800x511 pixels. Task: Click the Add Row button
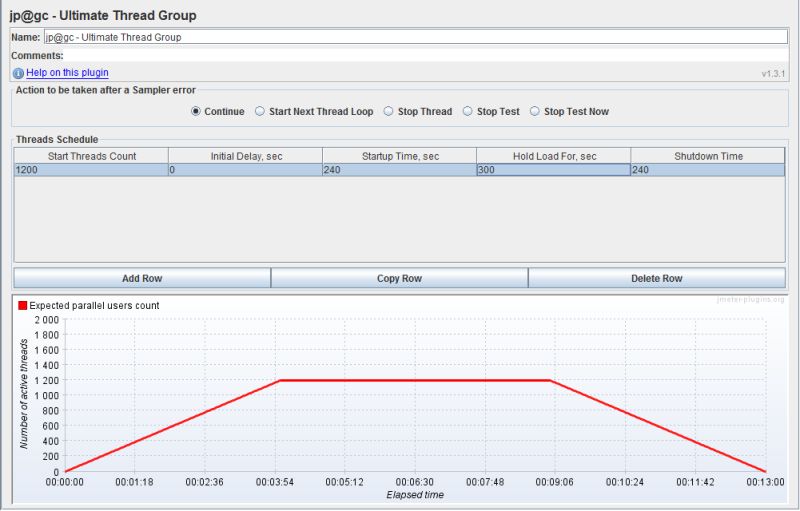click(142, 278)
